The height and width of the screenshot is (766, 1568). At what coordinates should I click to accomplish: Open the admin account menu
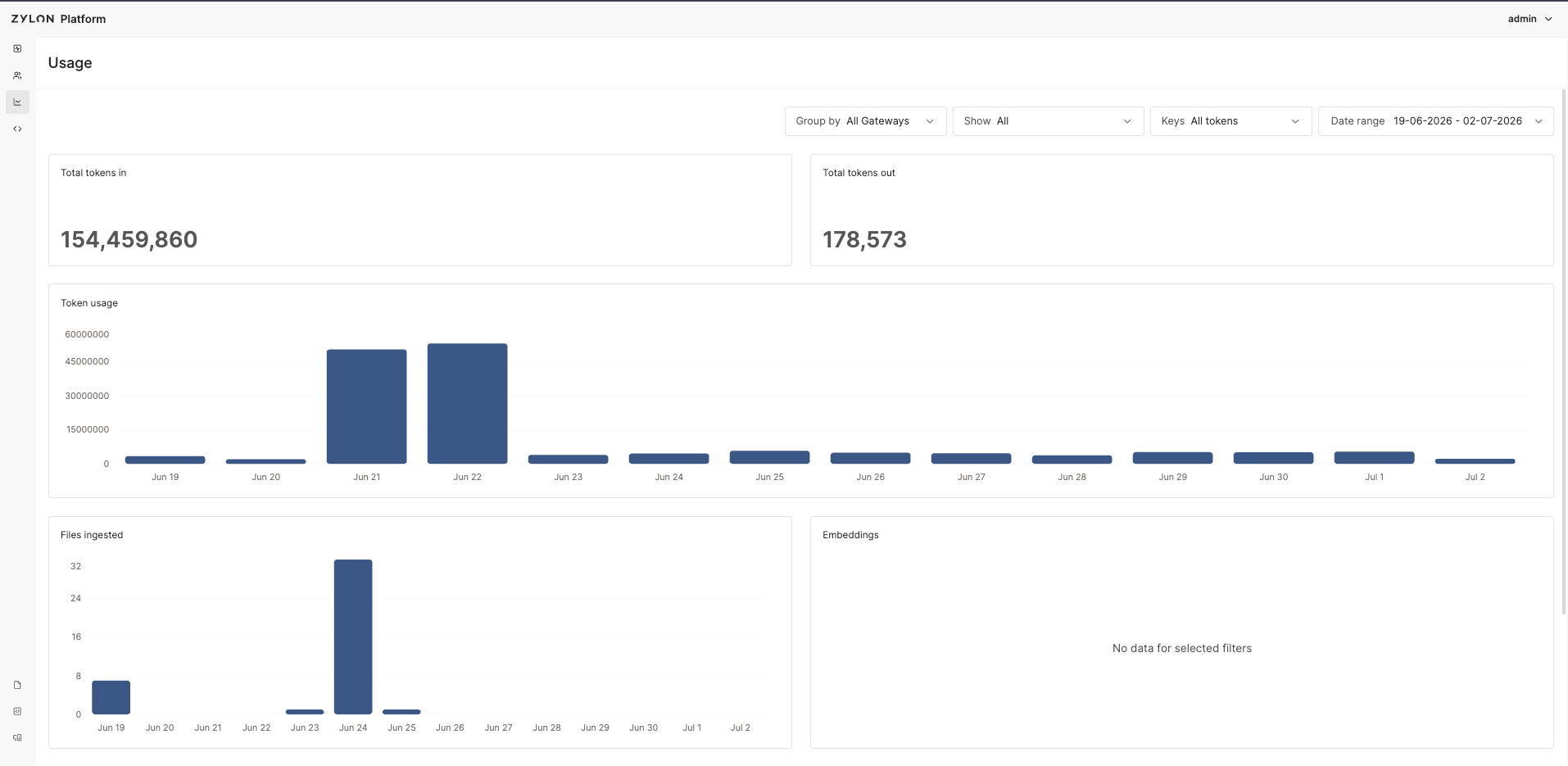pos(1529,19)
